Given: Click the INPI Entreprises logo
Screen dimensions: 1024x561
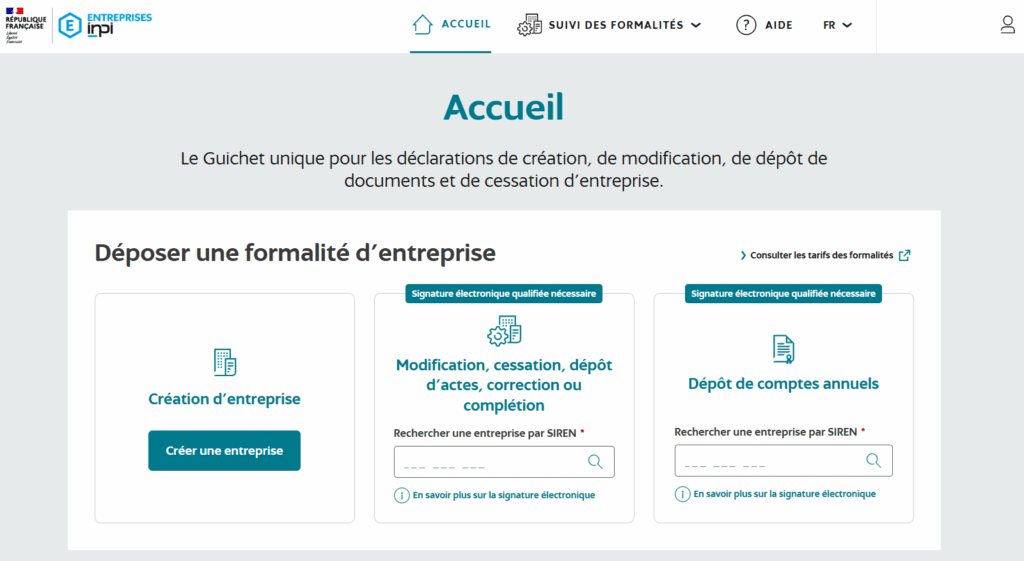Looking at the screenshot, I should coord(105,25).
